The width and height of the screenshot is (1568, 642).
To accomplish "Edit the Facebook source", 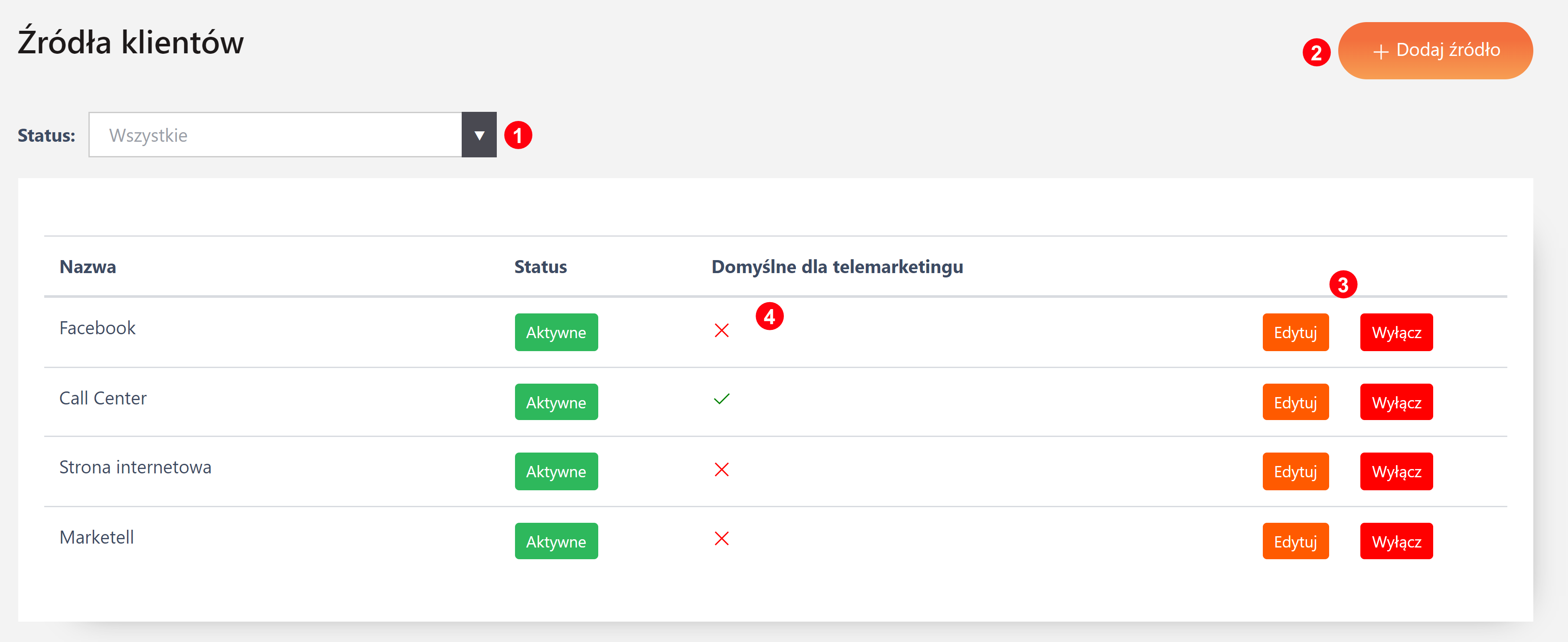I will [1295, 332].
